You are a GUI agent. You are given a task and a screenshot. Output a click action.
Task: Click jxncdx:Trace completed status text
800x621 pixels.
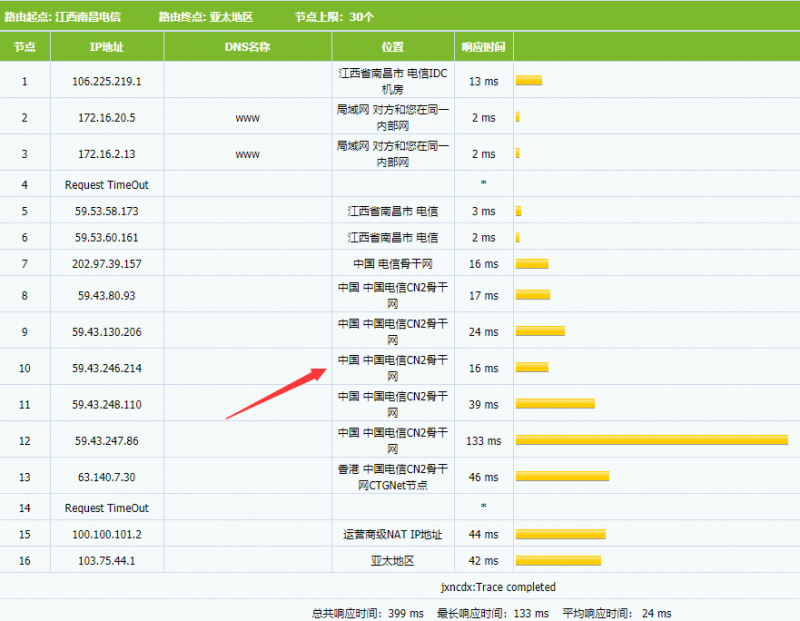point(498,587)
